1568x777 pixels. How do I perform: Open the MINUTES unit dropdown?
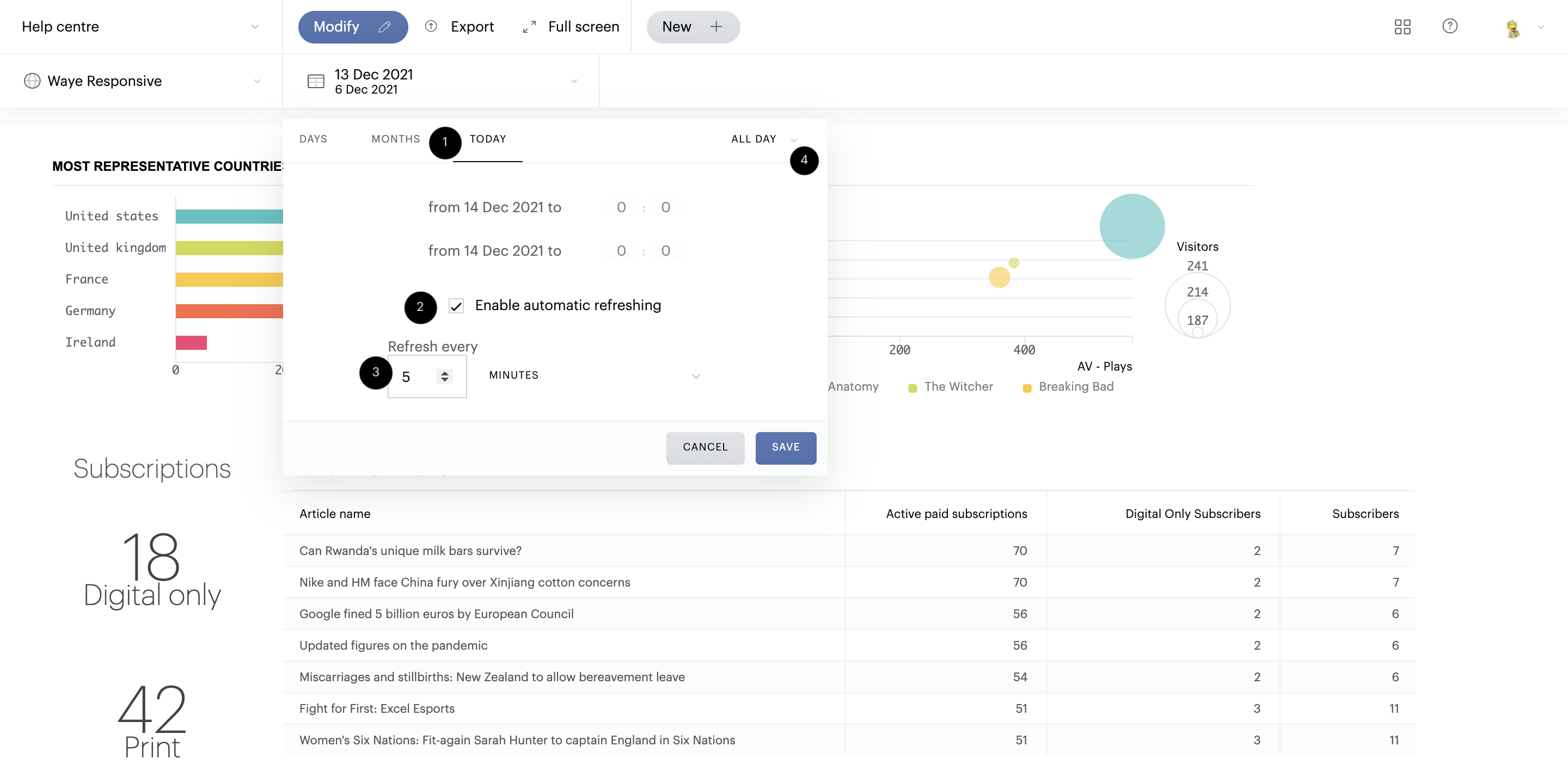click(696, 376)
